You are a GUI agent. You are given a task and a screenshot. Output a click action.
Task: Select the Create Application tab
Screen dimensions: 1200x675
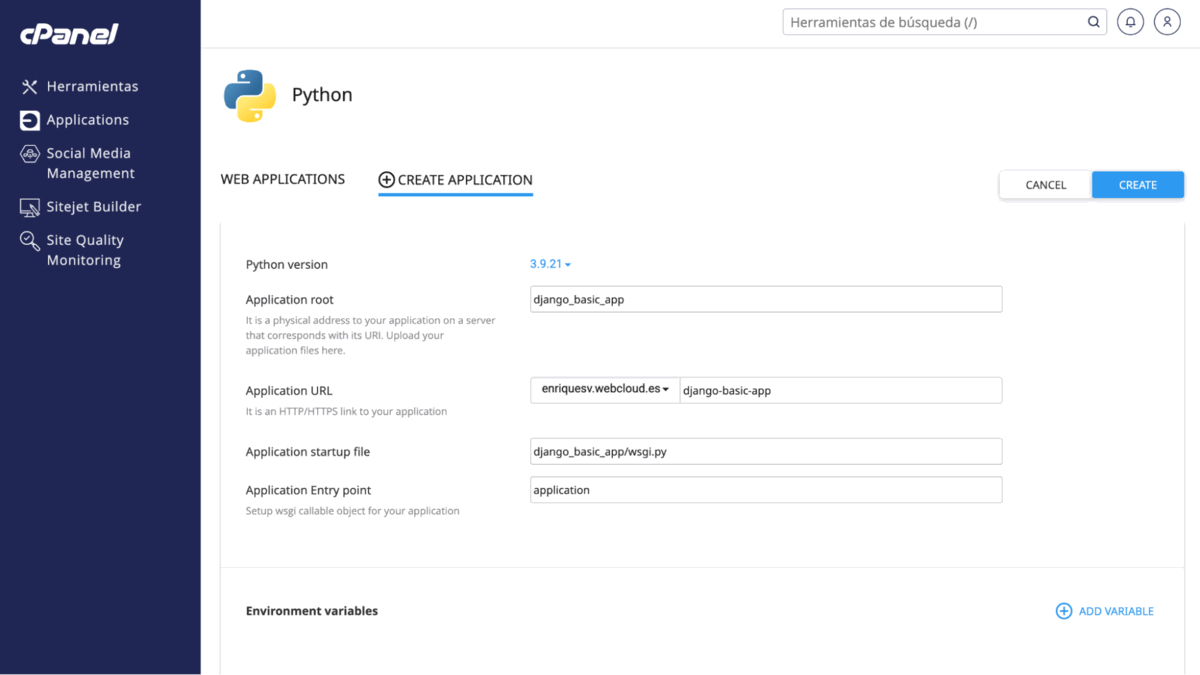click(x=455, y=180)
